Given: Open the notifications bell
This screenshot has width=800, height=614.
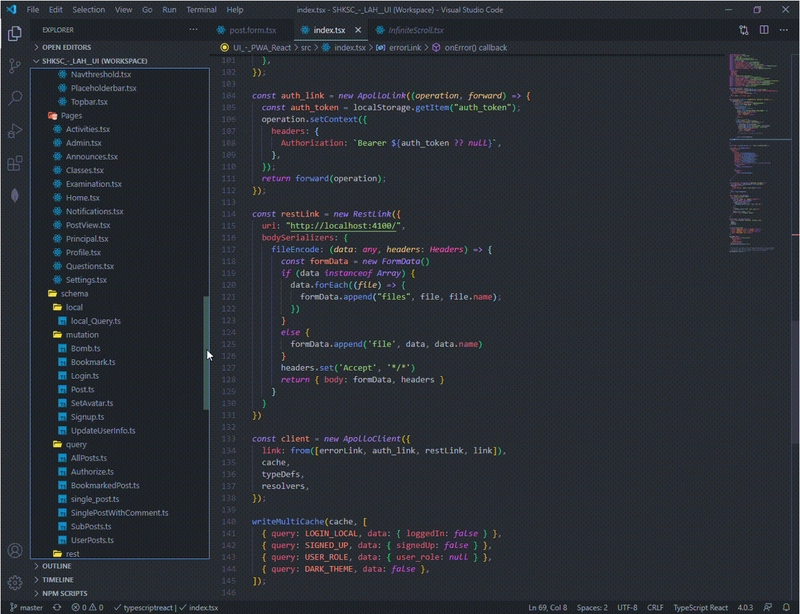Looking at the screenshot, I should tap(786, 607).
